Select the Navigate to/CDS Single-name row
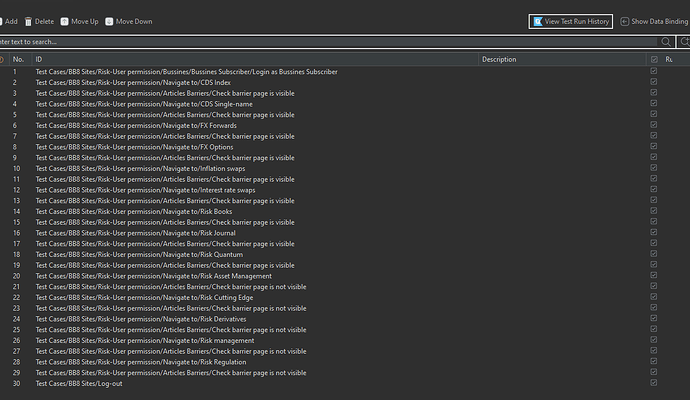 pos(144,104)
